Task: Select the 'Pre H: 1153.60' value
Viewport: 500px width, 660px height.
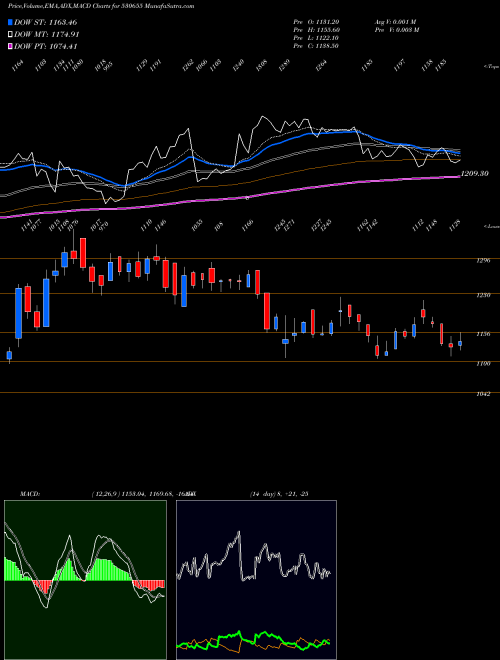Action: (x=316, y=30)
